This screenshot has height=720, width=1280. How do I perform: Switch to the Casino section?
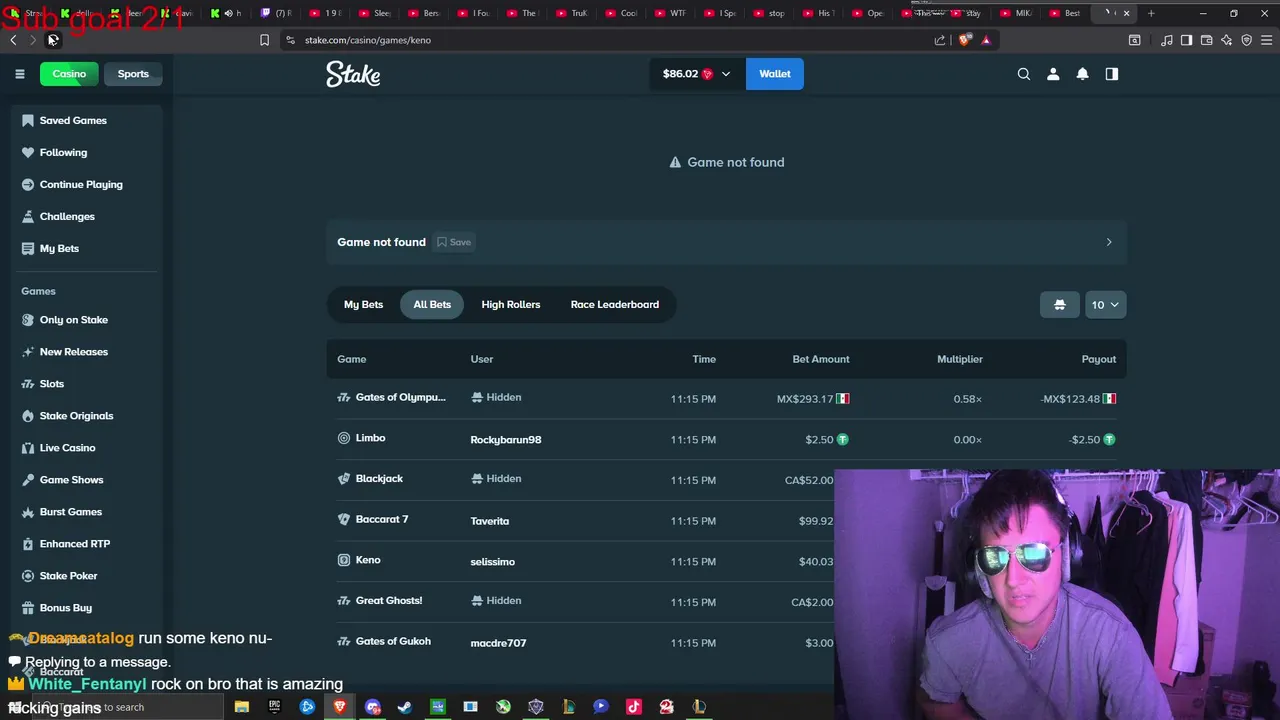[69, 74]
